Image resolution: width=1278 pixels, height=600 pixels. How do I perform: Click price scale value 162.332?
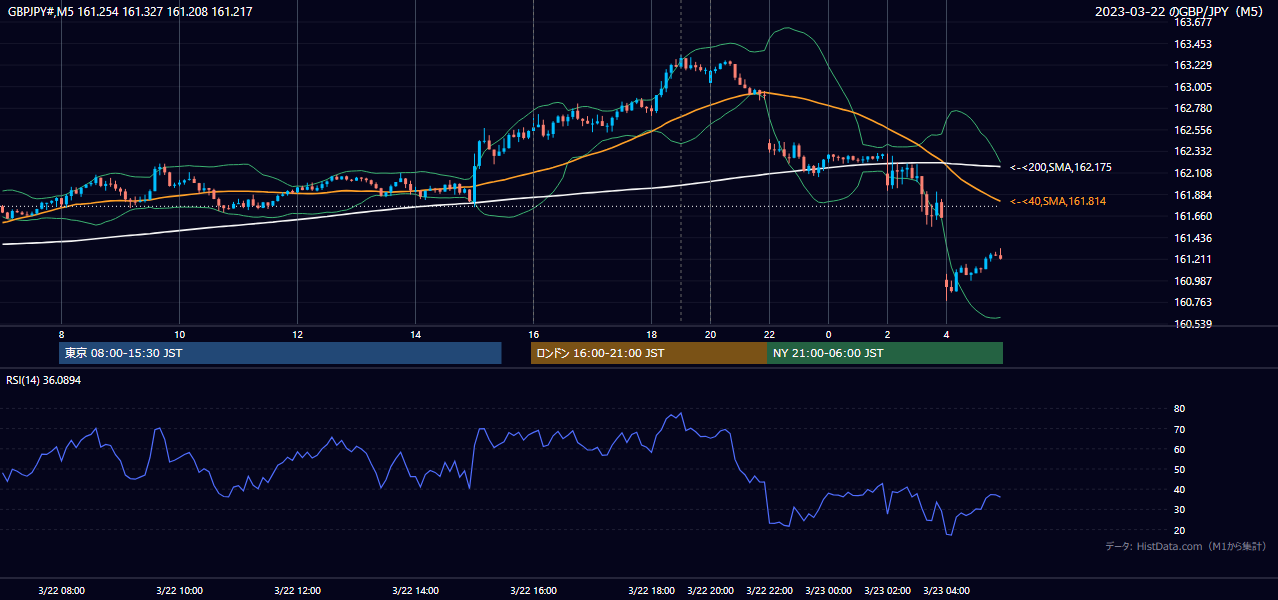pos(1192,151)
